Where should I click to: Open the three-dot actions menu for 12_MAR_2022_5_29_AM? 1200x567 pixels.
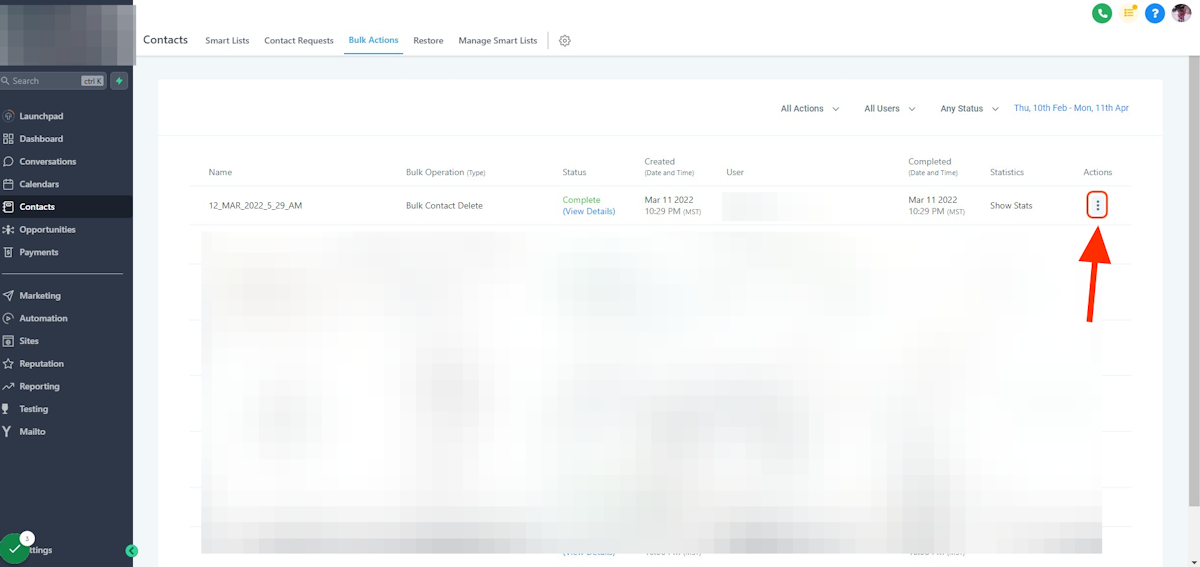click(1098, 205)
